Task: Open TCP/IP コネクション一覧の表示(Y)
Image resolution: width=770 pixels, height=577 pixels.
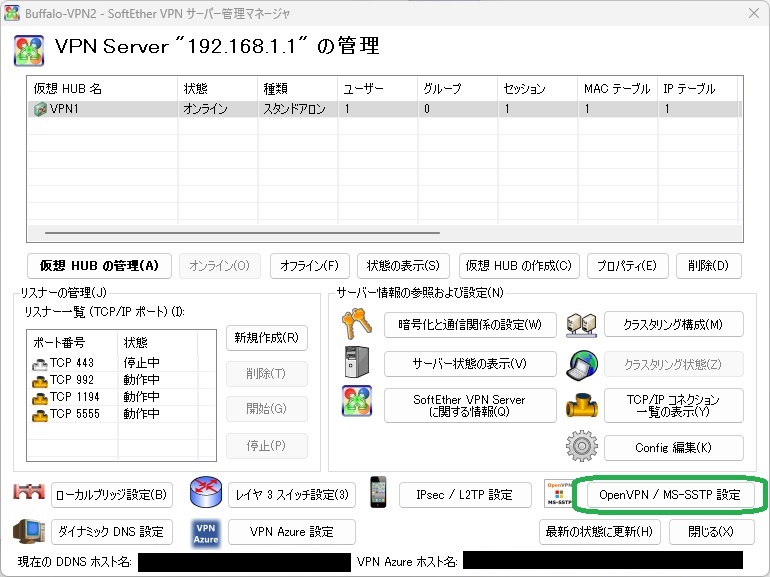Action: [674, 406]
